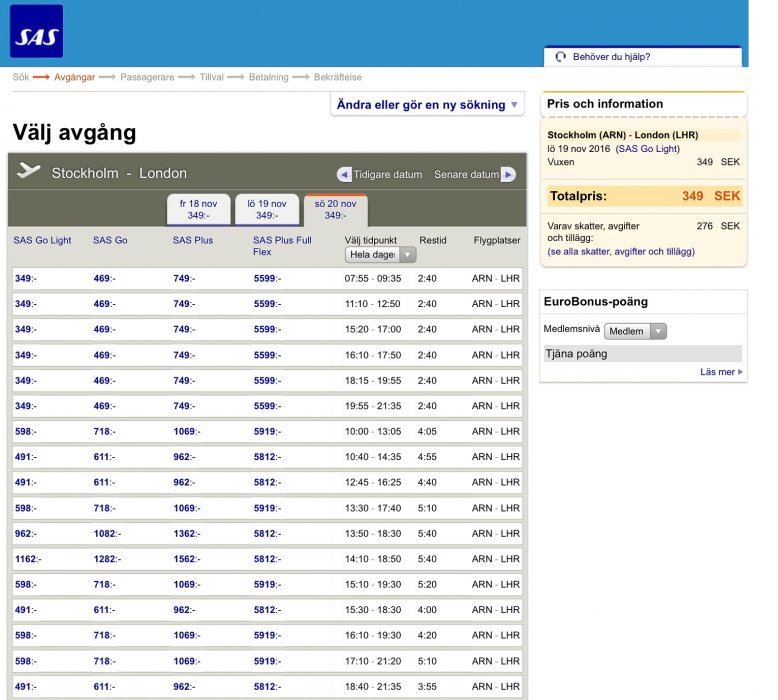Image resolution: width=778 pixels, height=700 pixels.
Task: Click the airplane icon beside Stockholm - London
Action: (29, 171)
